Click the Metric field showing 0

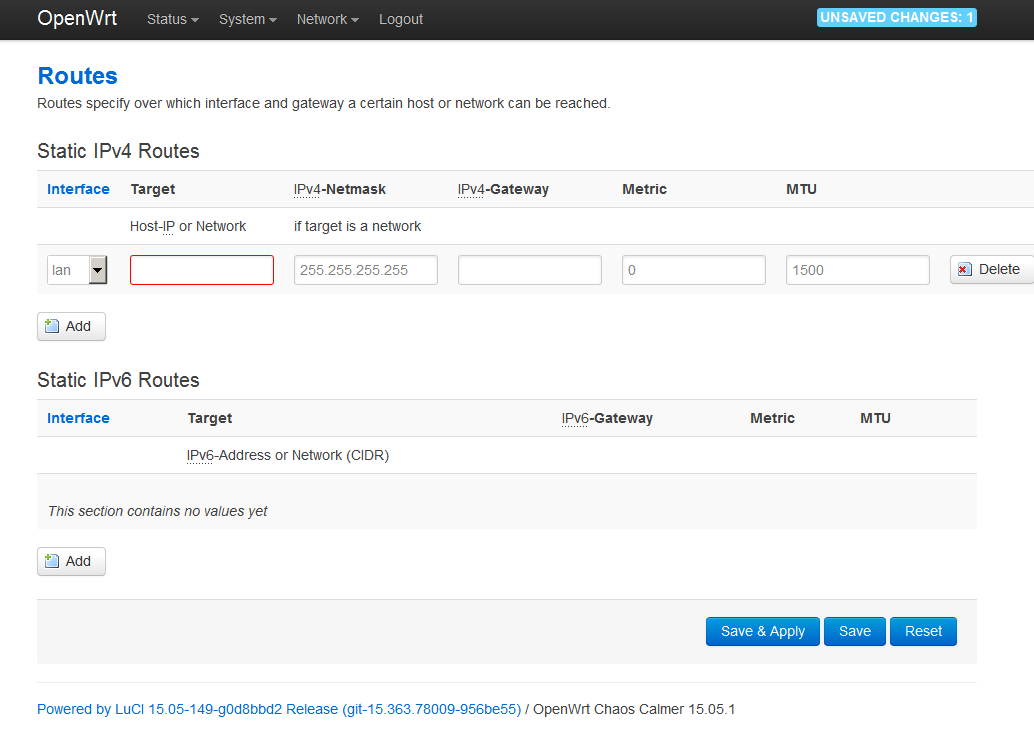694,270
